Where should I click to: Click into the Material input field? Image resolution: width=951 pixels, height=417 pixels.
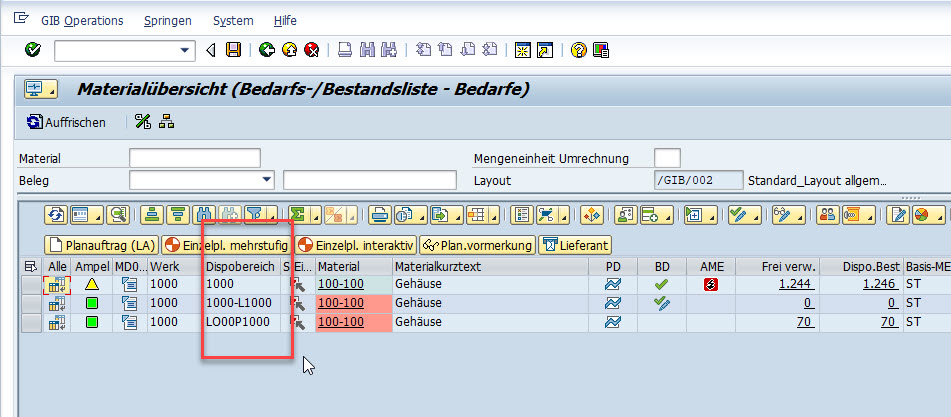click(195, 158)
